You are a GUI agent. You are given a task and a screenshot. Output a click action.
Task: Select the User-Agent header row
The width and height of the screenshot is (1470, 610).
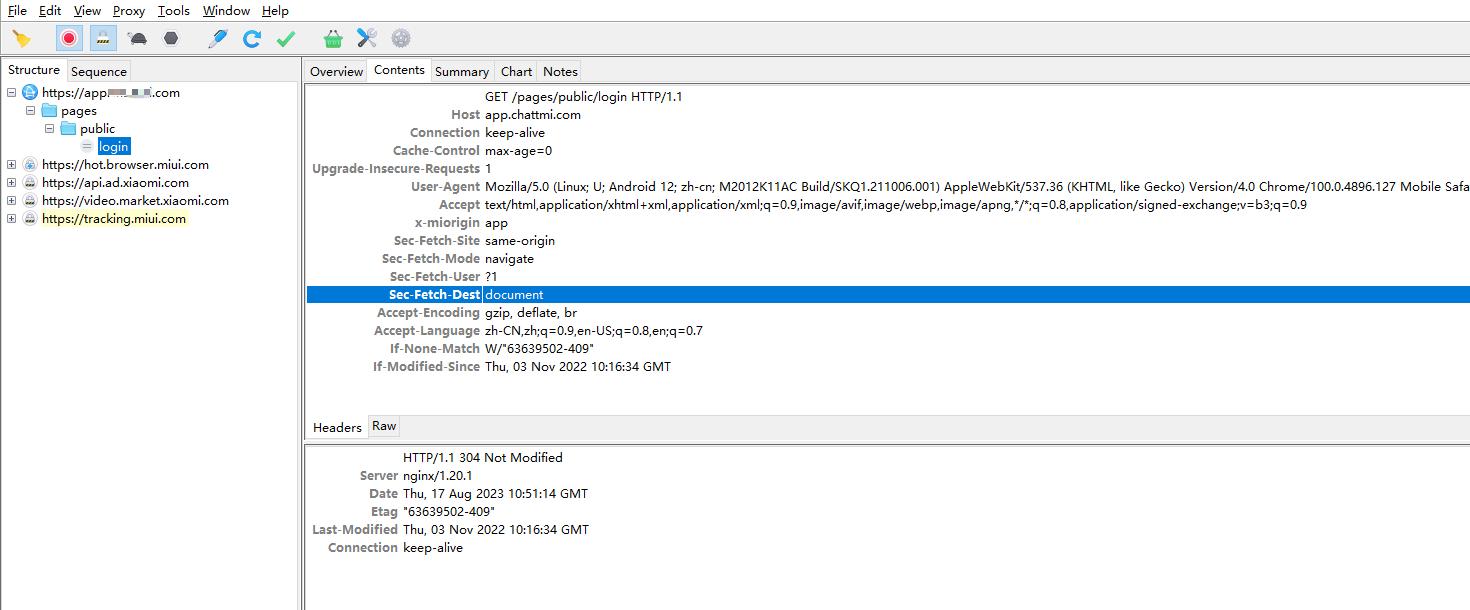click(446, 187)
